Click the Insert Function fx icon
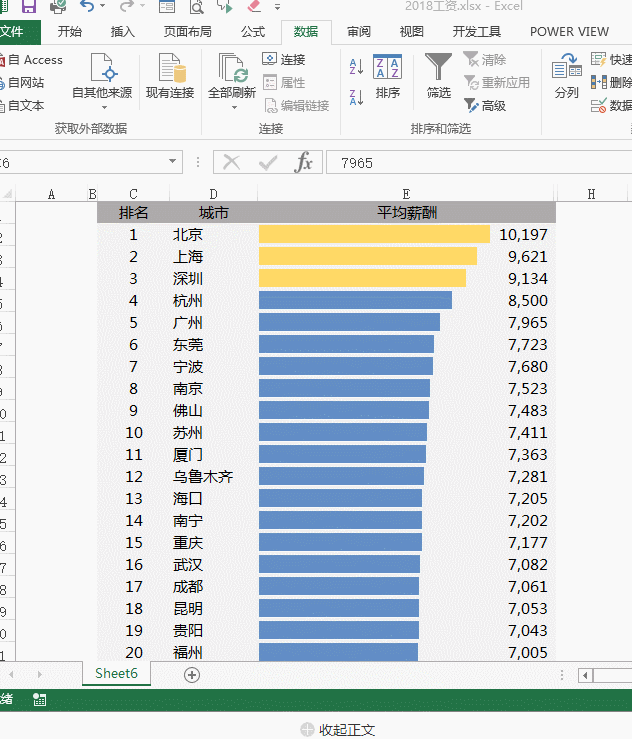The height and width of the screenshot is (739, 632). [303, 162]
